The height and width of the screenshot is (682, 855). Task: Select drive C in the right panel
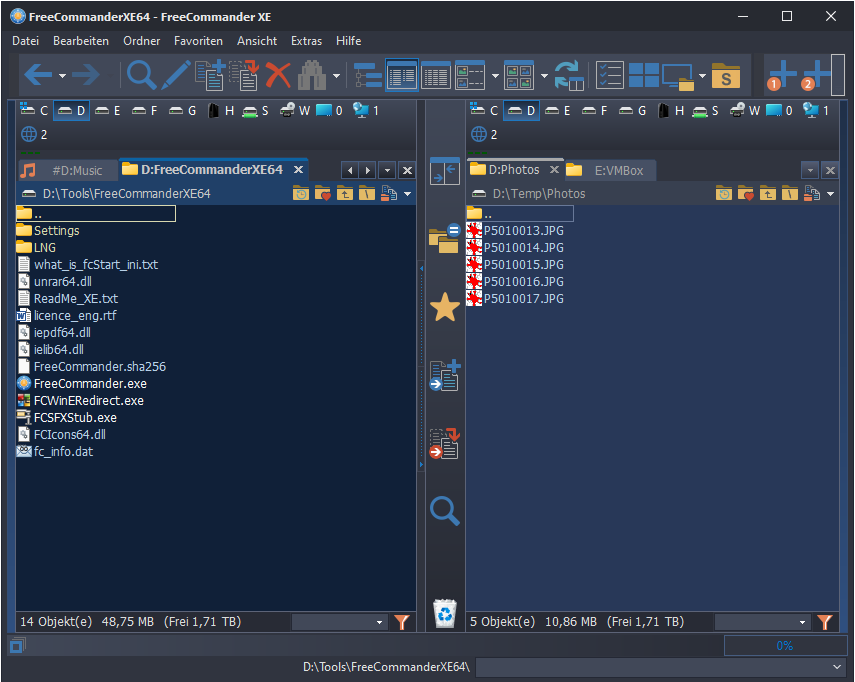(x=485, y=111)
